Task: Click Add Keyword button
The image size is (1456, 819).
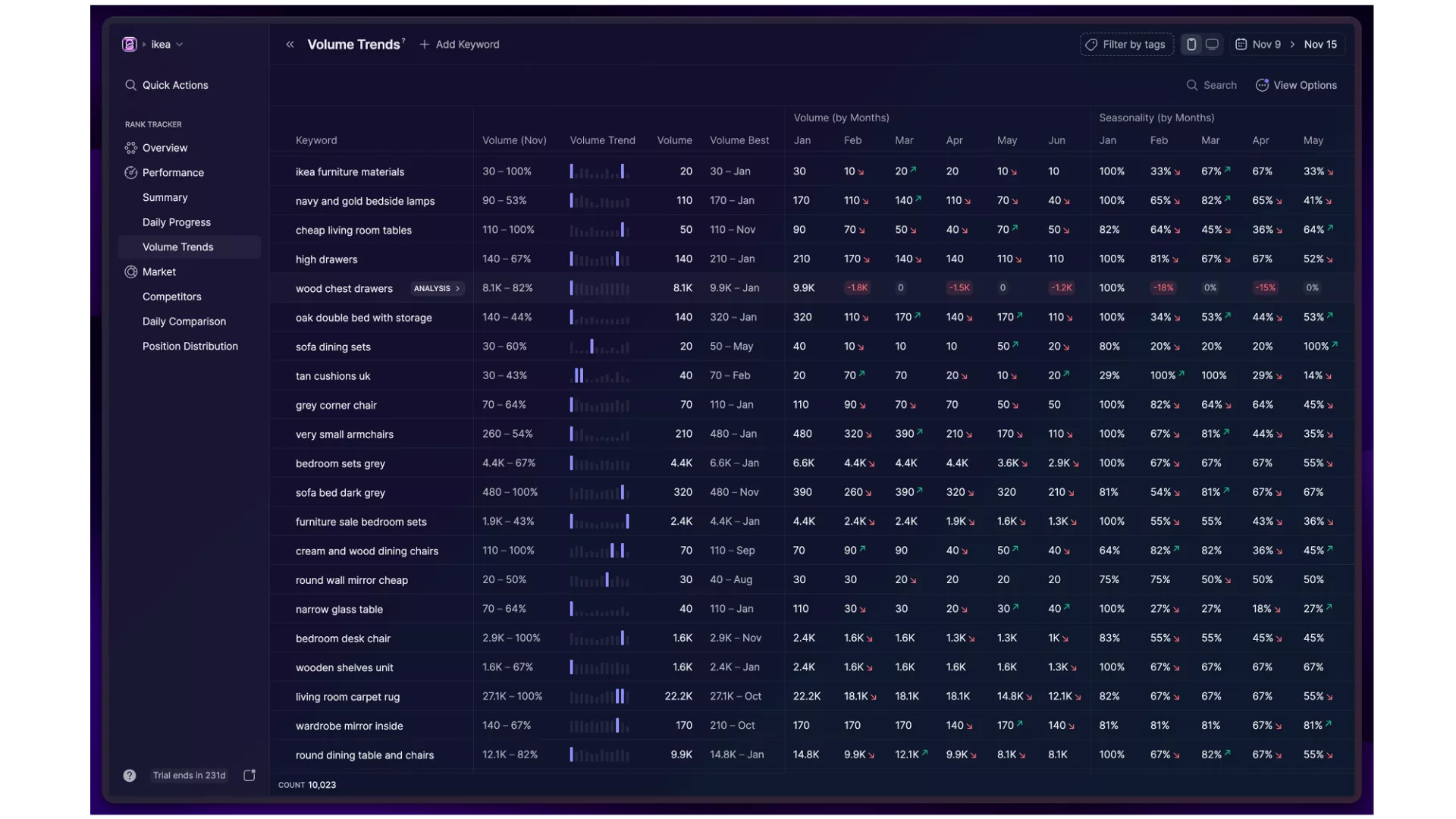Action: (x=460, y=45)
